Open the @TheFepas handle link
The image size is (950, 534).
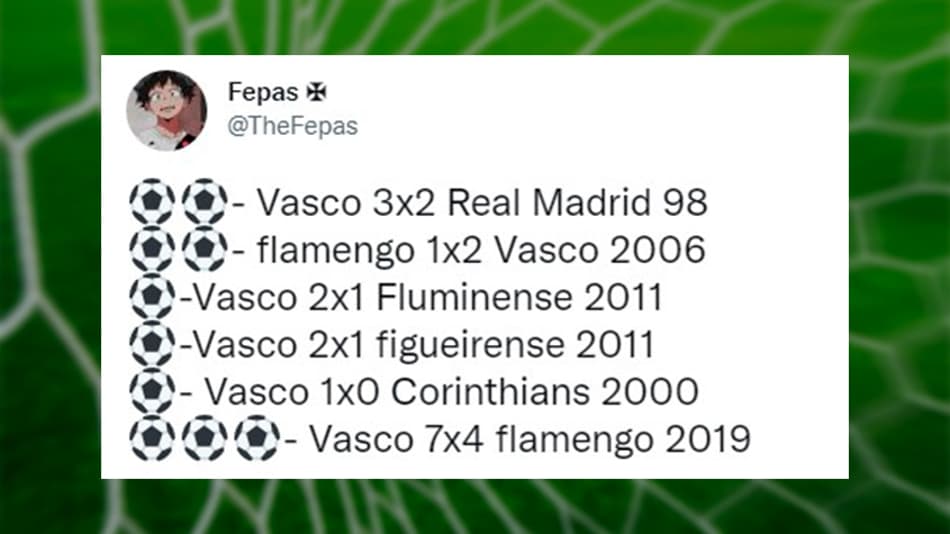(x=293, y=126)
